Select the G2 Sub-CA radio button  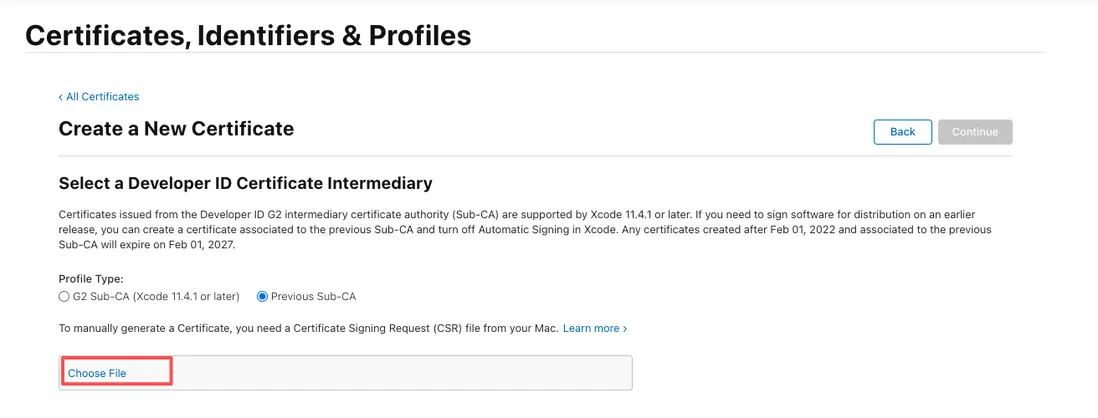pos(64,296)
